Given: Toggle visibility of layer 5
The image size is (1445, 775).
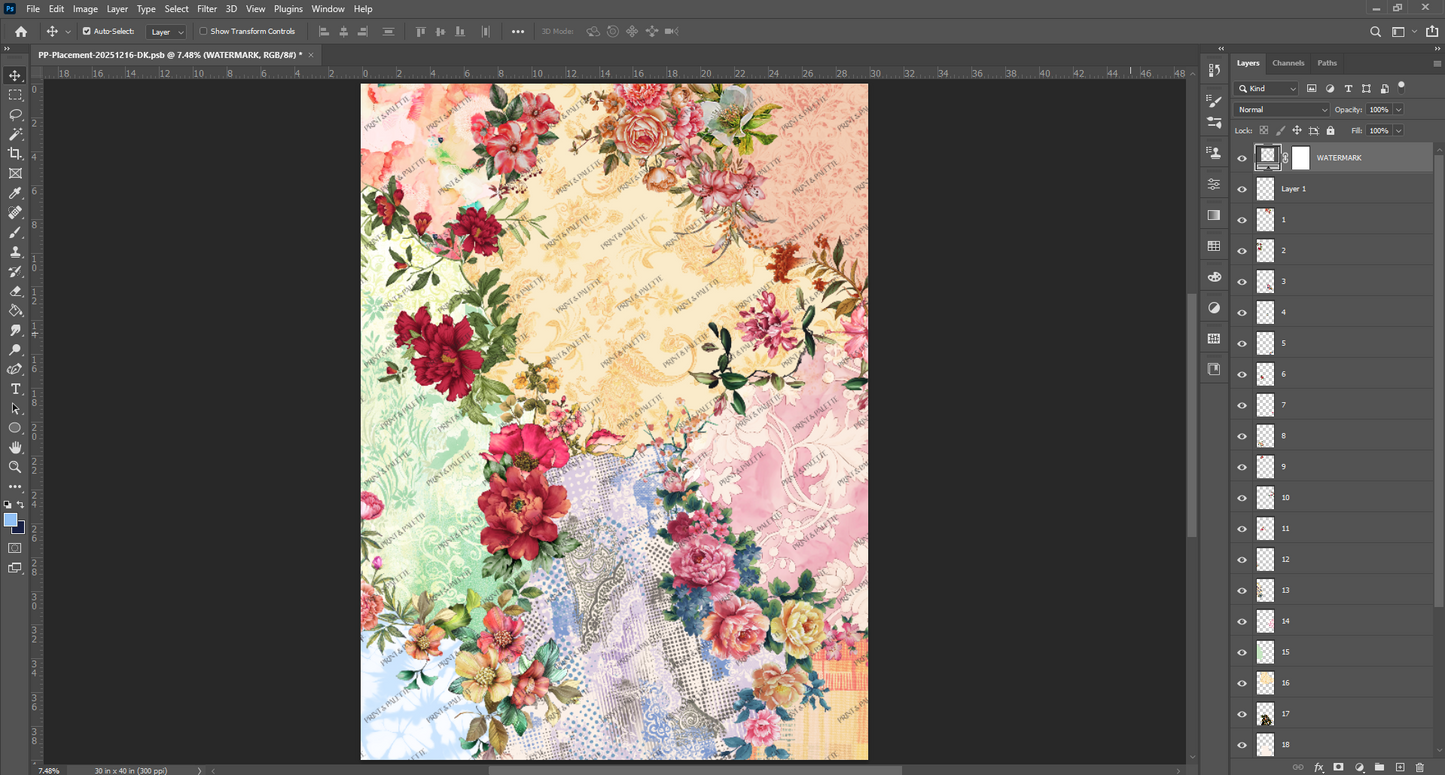Looking at the screenshot, I should (x=1242, y=343).
